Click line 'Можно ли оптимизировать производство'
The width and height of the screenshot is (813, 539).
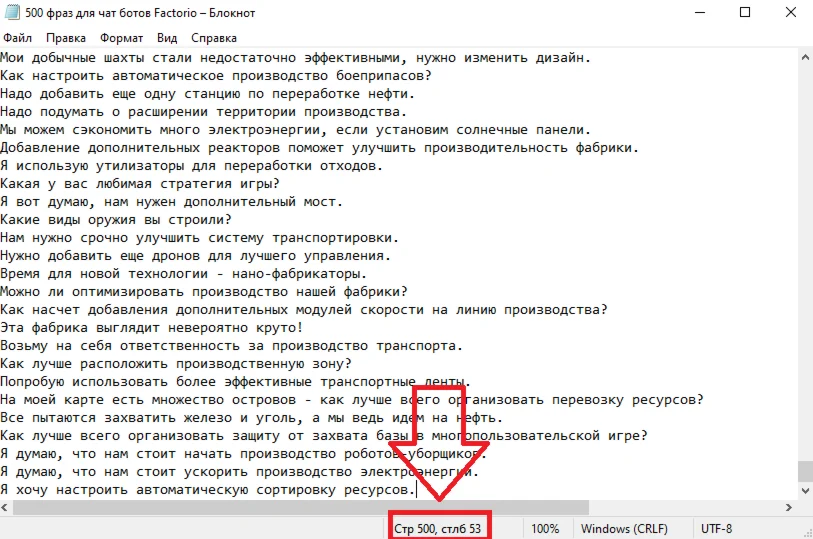click(204, 292)
